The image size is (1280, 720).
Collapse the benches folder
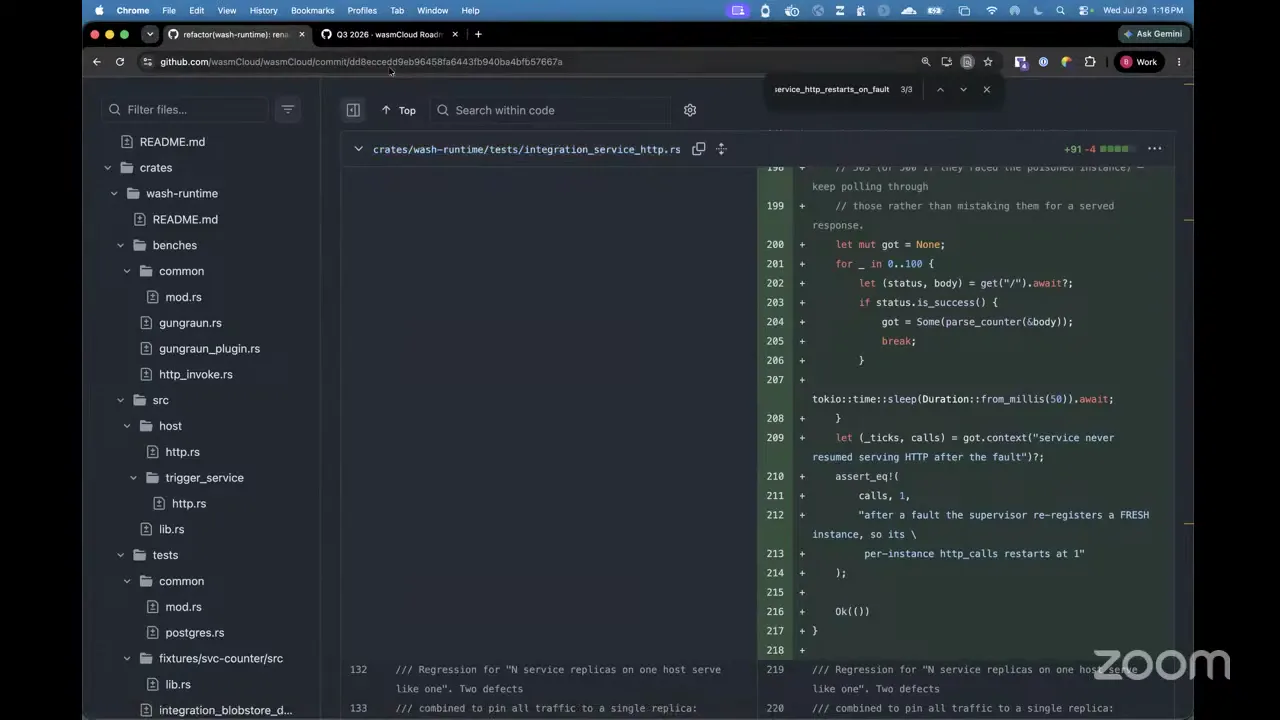coord(121,245)
